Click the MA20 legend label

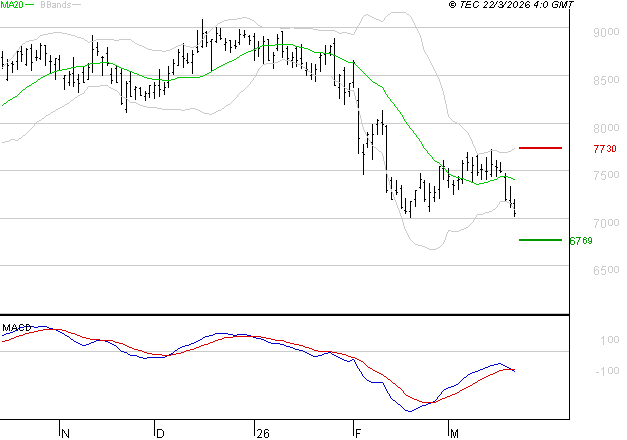[11, 5]
